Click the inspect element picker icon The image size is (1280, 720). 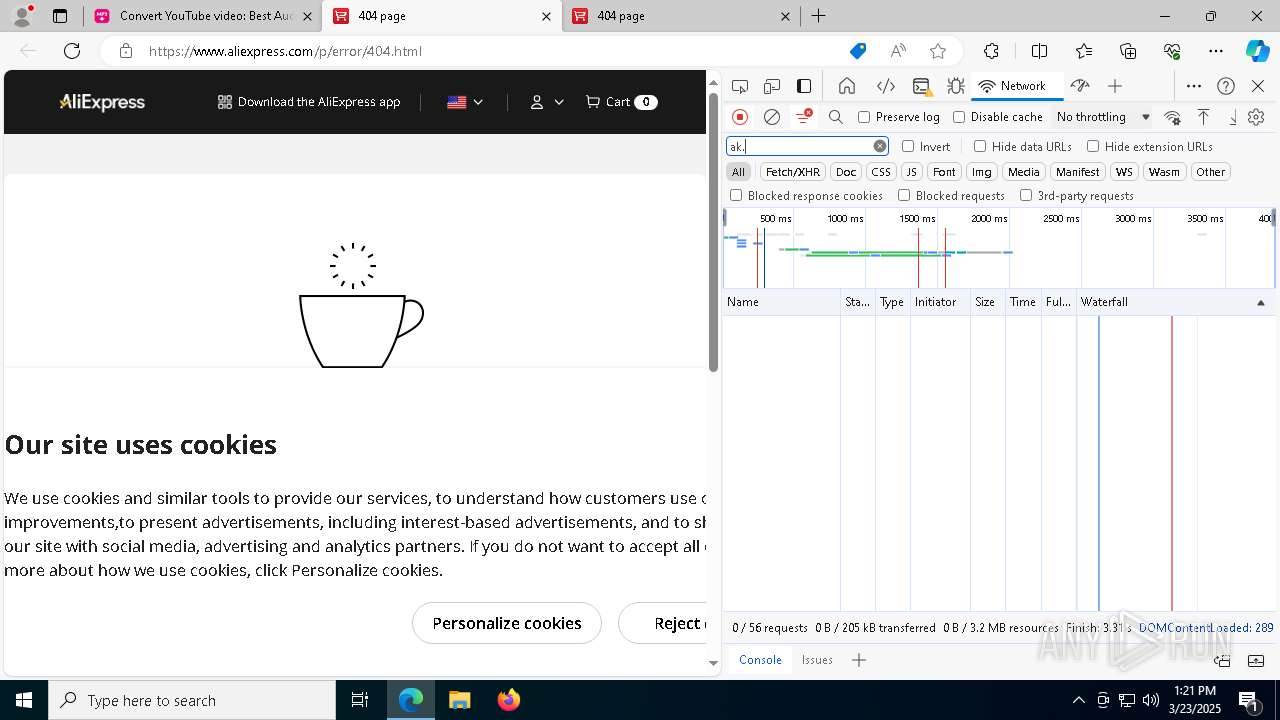coord(740,86)
